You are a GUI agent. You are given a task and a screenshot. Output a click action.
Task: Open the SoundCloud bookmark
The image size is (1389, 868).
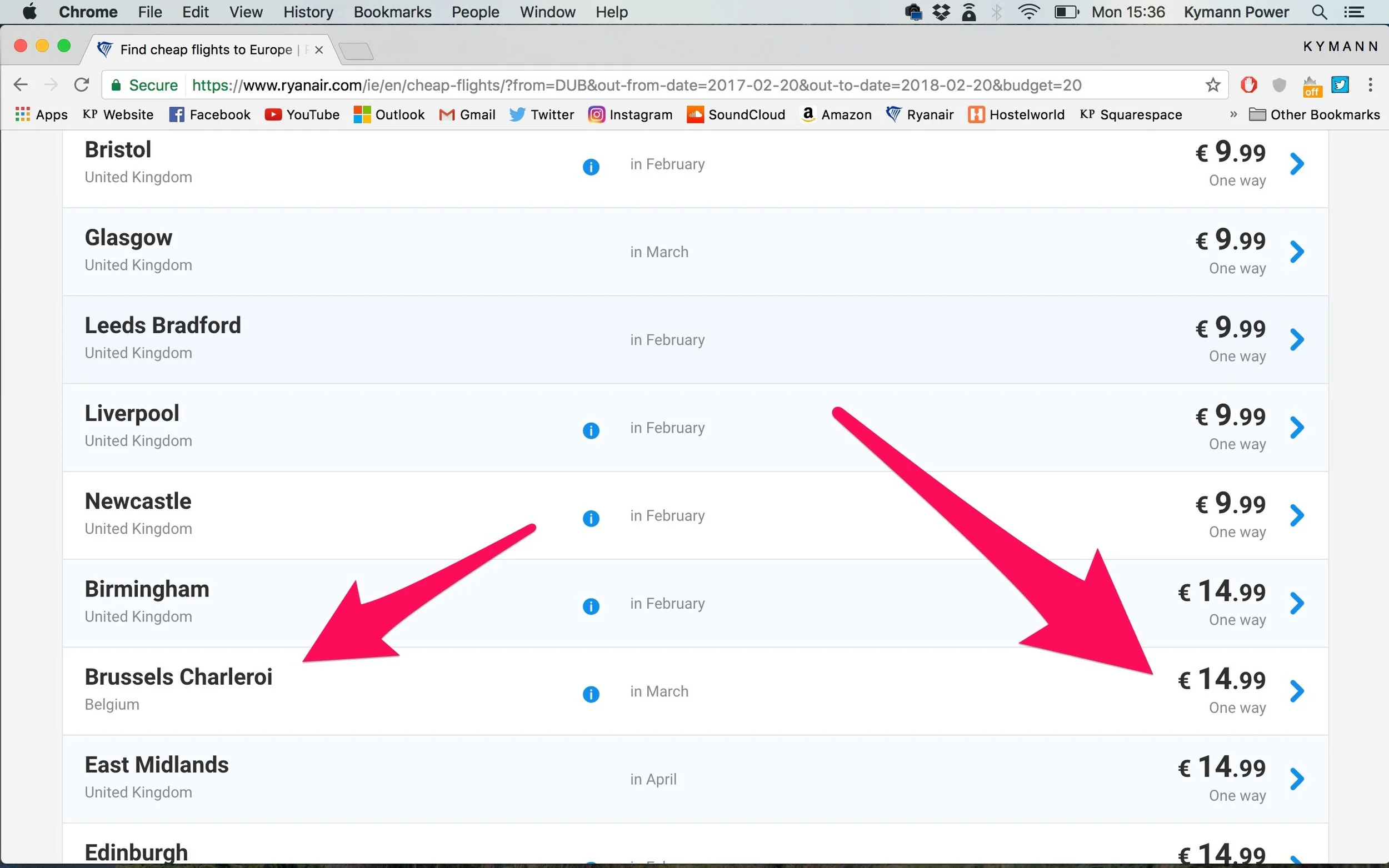(736, 114)
